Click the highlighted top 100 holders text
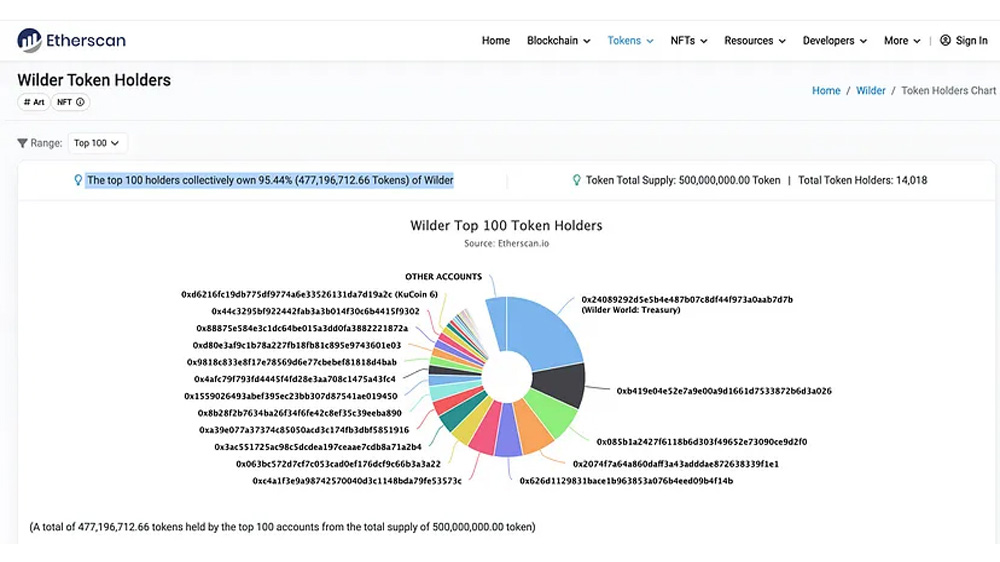Image resolution: width=1000 pixels, height=562 pixels. [x=270, y=180]
